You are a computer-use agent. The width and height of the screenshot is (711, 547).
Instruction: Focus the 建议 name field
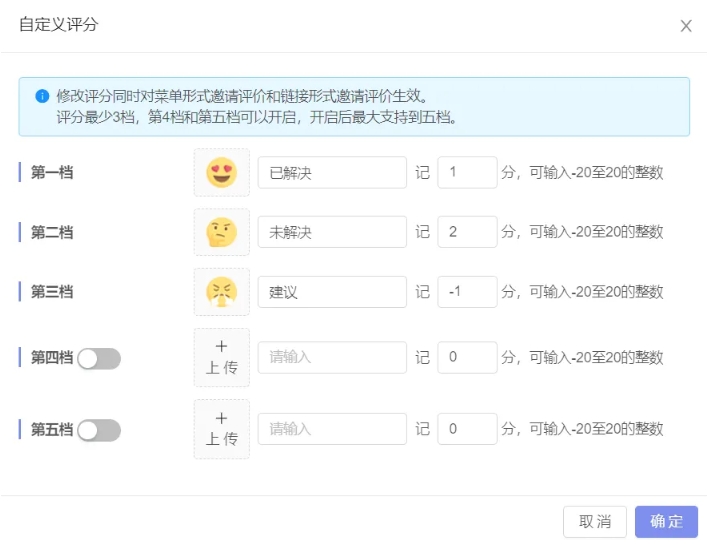[332, 292]
